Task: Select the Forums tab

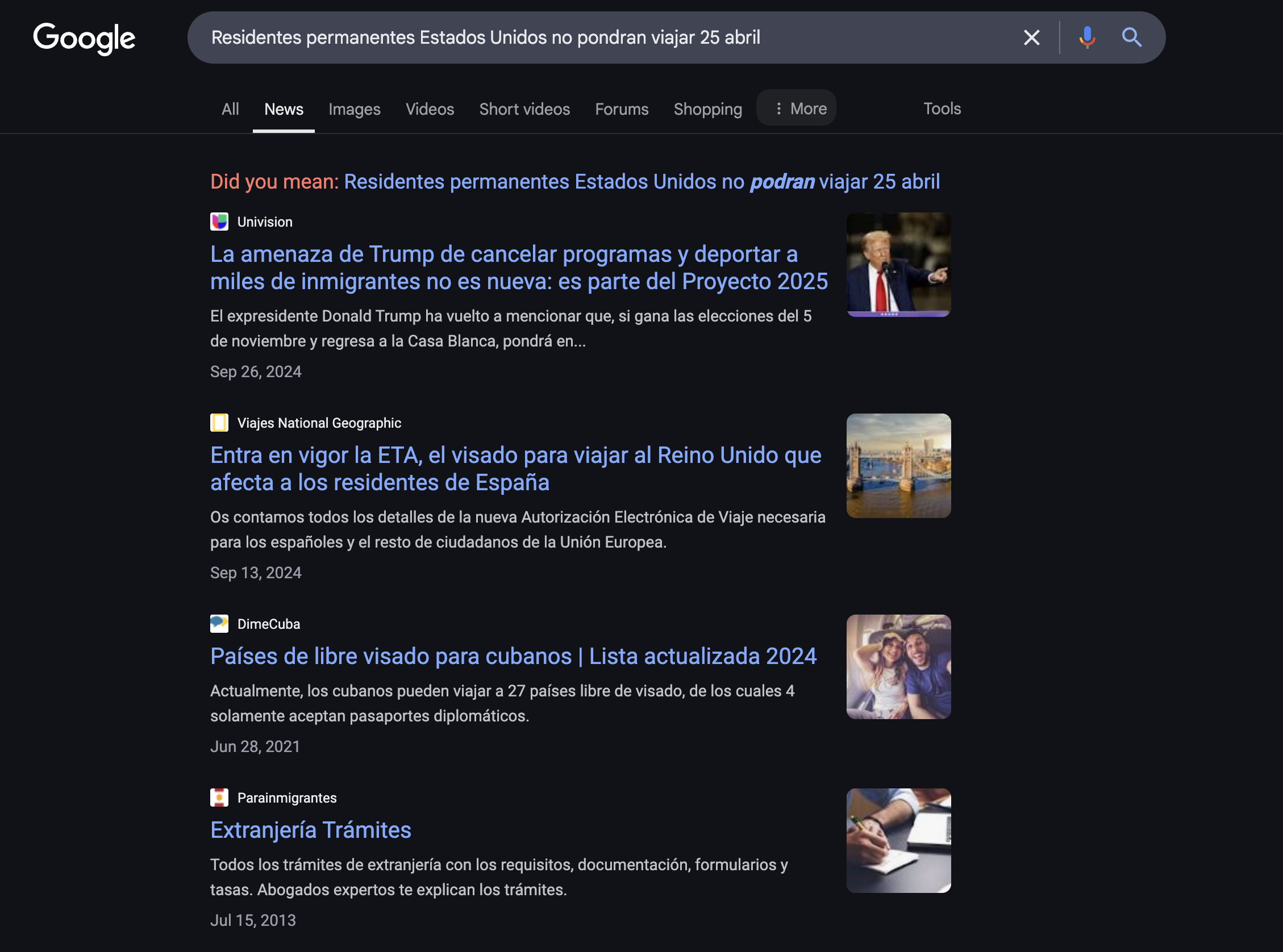Action: [x=621, y=109]
